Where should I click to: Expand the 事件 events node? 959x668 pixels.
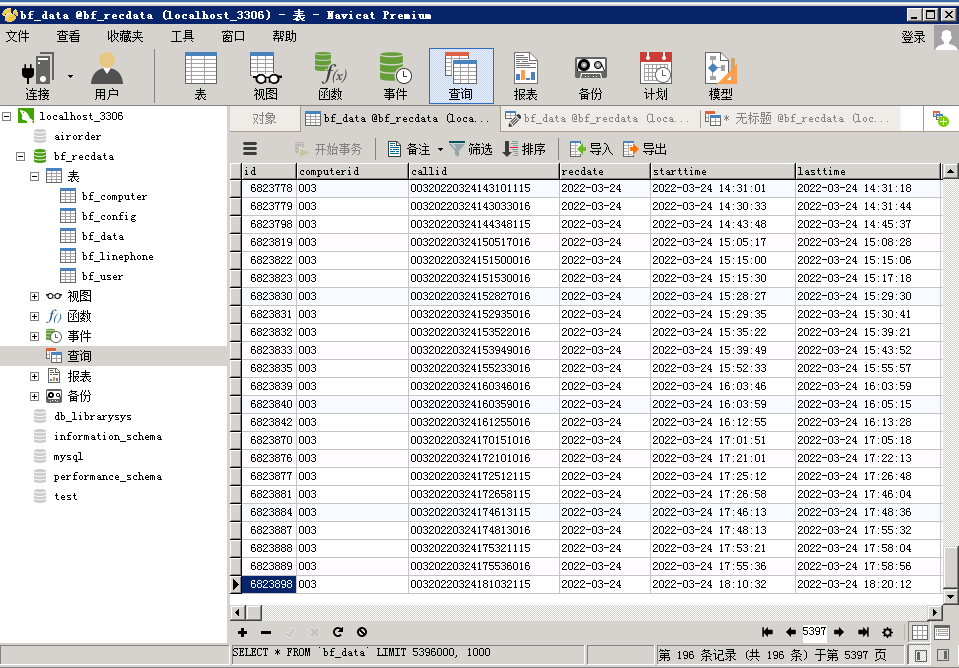[x=34, y=336]
